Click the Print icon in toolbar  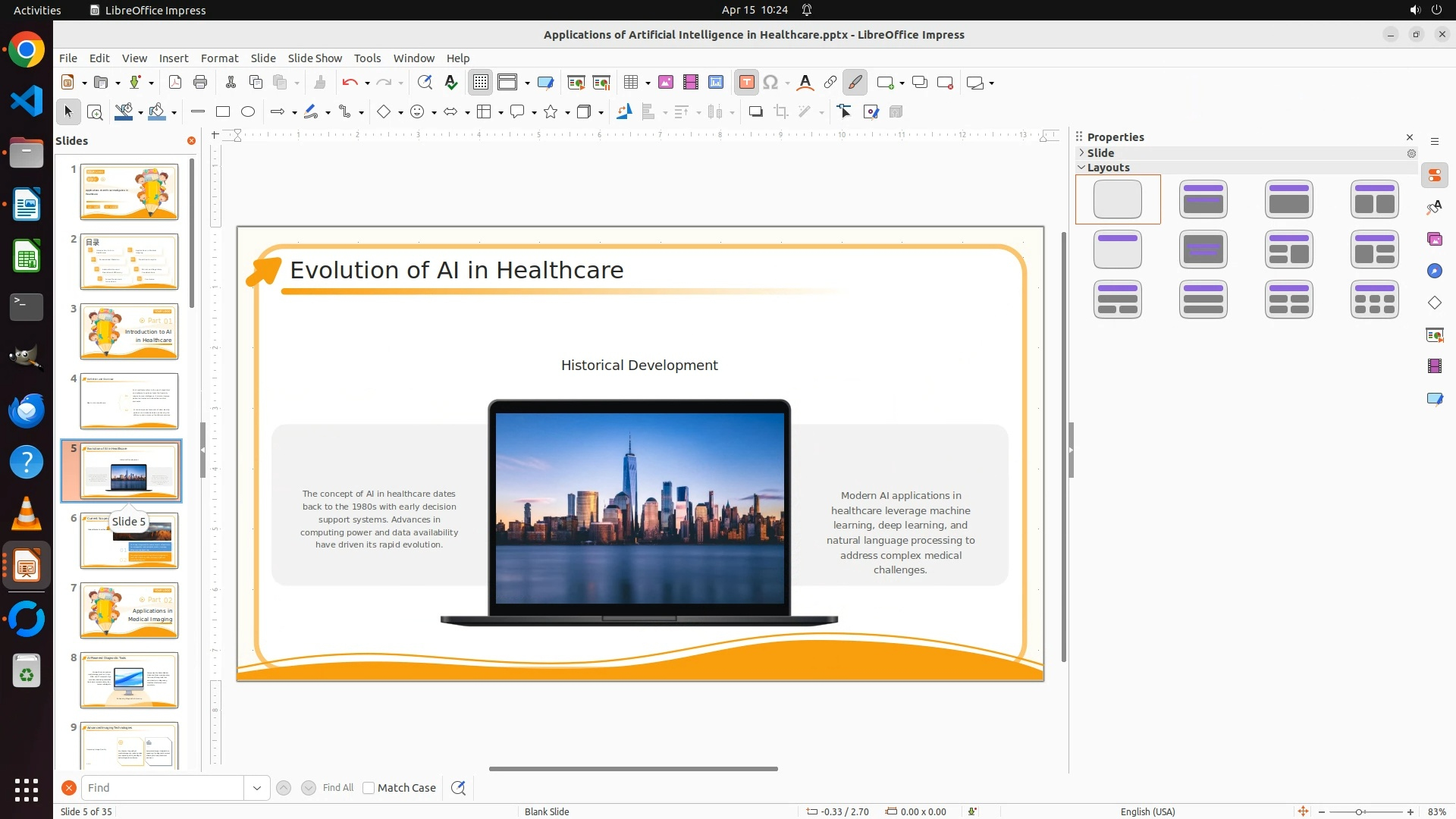pyautogui.click(x=200, y=83)
